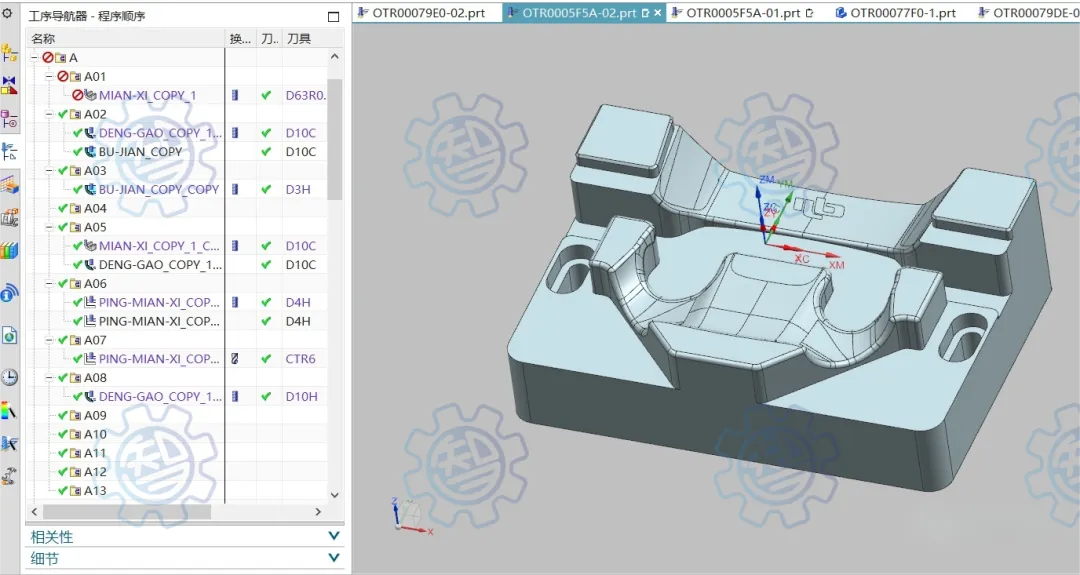This screenshot has width=1080, height=575.
Task: Select the BU-JIAN_COPY operation
Action: [141, 151]
